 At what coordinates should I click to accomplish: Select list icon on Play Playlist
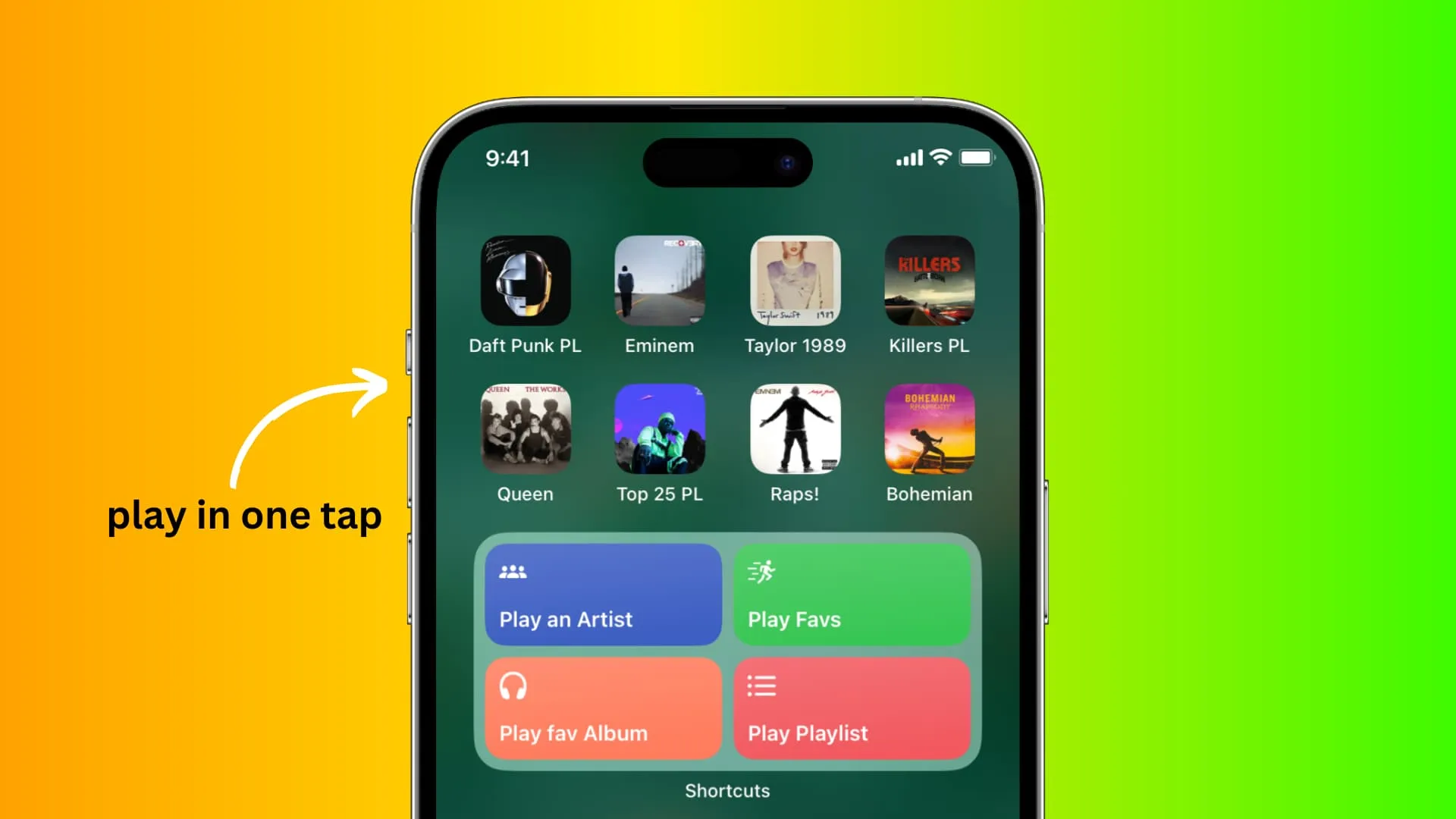762,685
